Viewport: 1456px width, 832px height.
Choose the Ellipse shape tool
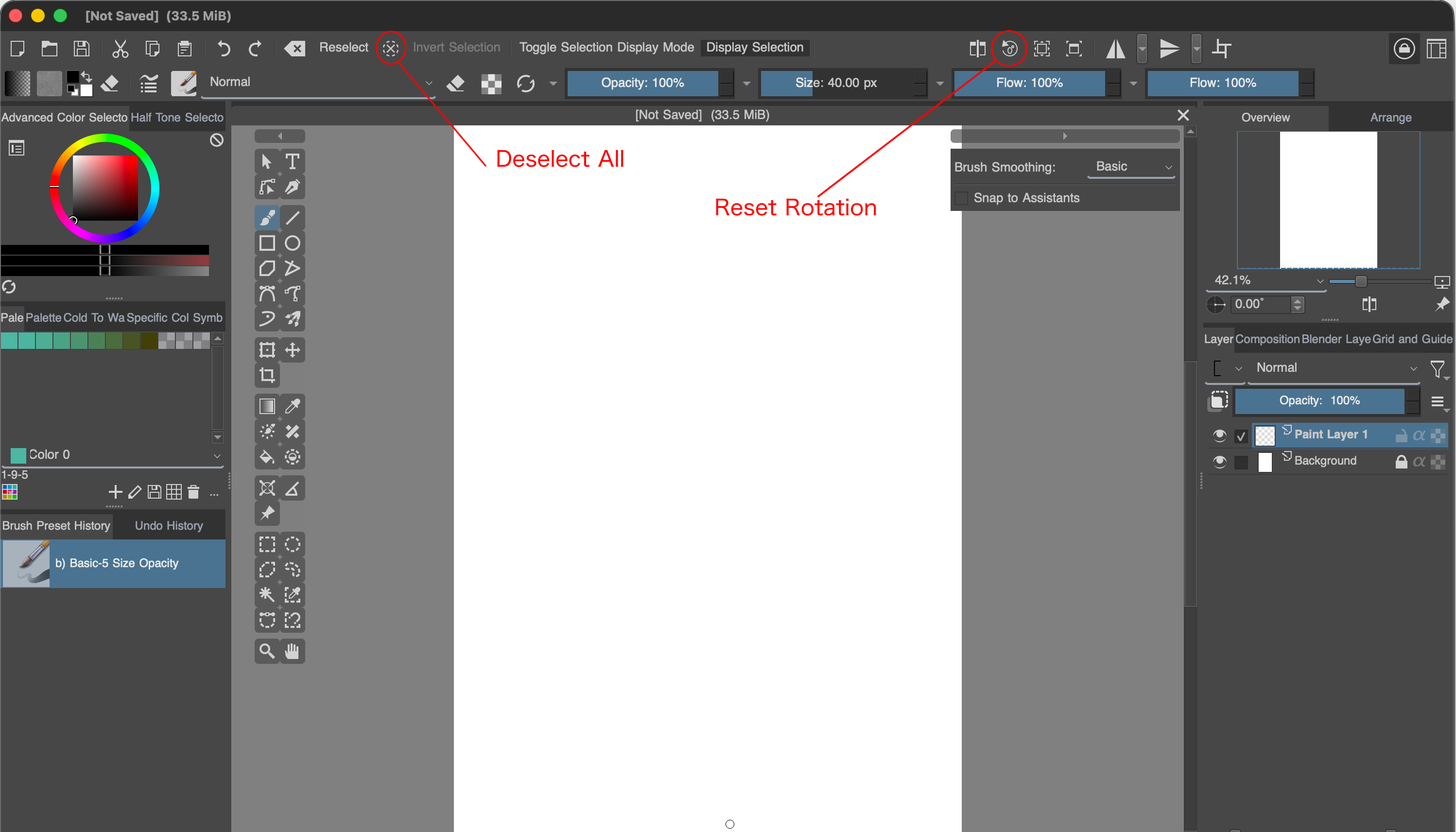[x=293, y=243]
